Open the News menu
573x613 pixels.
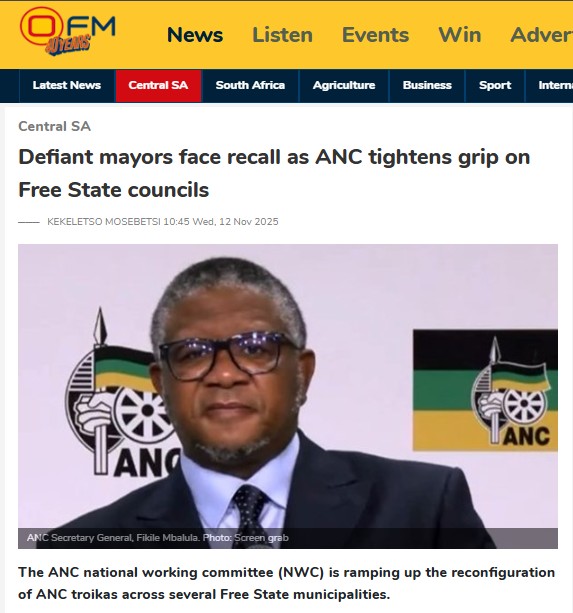click(x=195, y=35)
